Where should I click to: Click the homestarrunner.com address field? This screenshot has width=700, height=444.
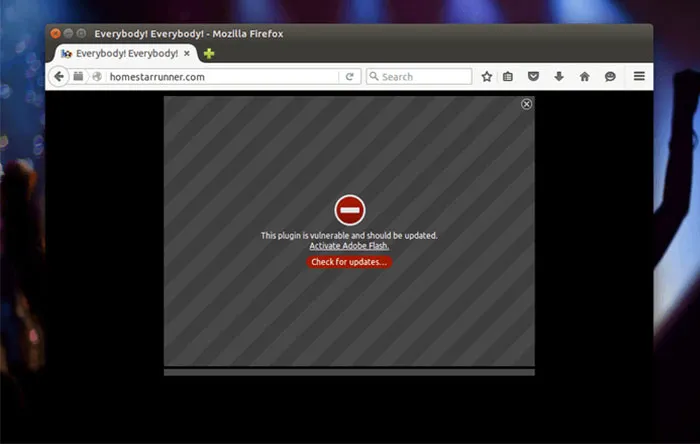tap(220, 76)
